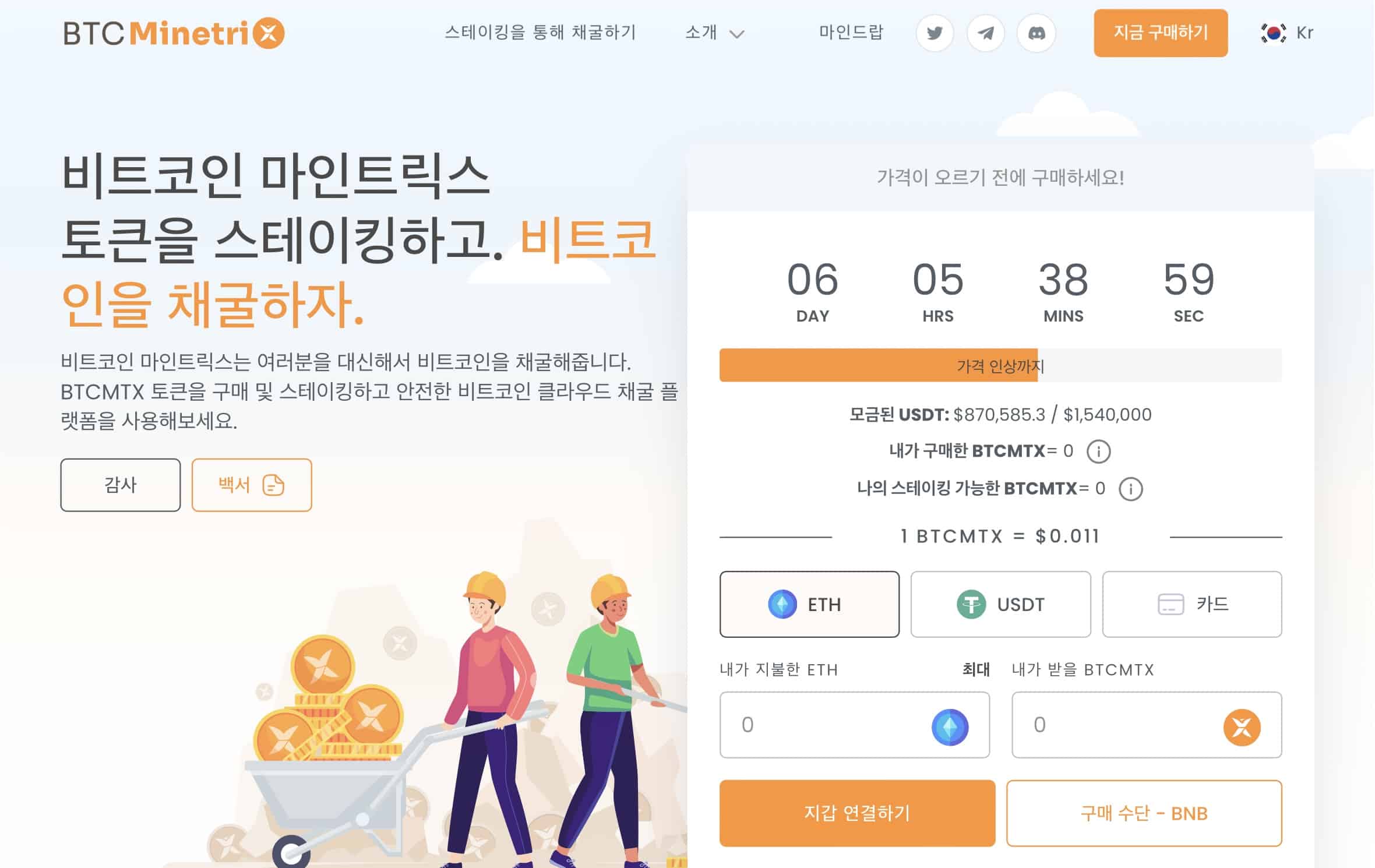Click the BTC Minetrix logo
Image resolution: width=1375 pixels, height=868 pixels.
point(174,33)
